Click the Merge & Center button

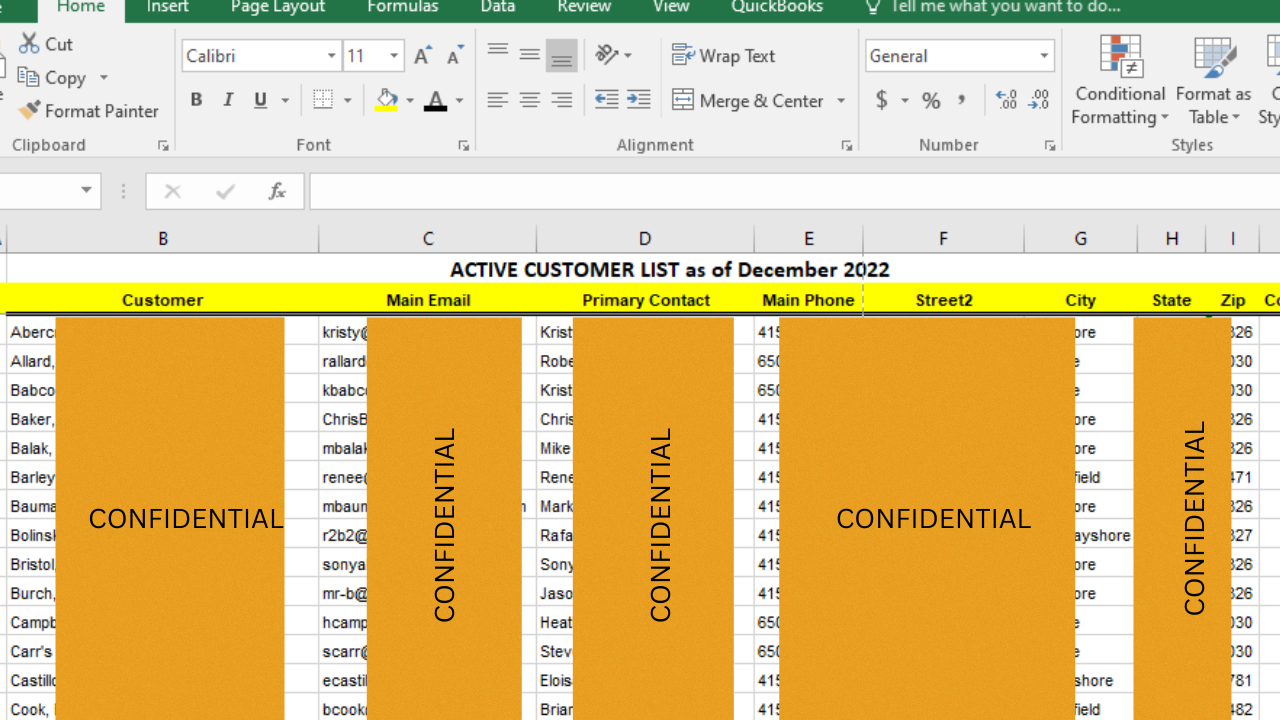[x=748, y=100]
